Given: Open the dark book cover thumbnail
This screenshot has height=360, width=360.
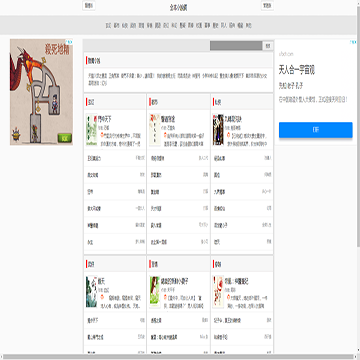Looking at the screenshot, I should (x=218, y=130).
